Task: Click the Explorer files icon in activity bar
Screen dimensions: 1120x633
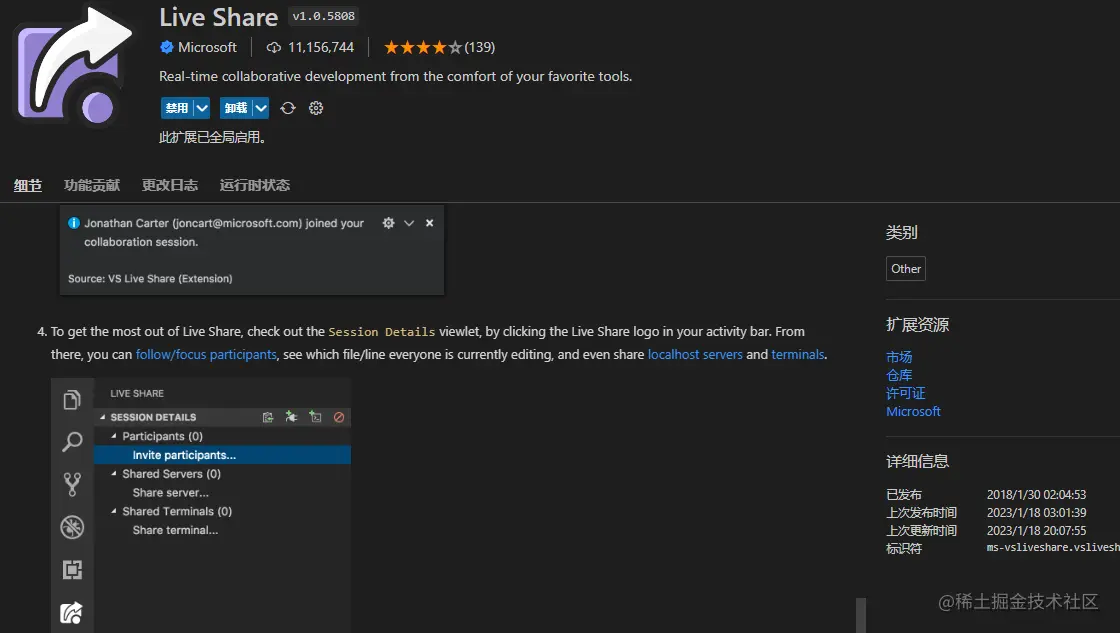Action: (x=72, y=399)
